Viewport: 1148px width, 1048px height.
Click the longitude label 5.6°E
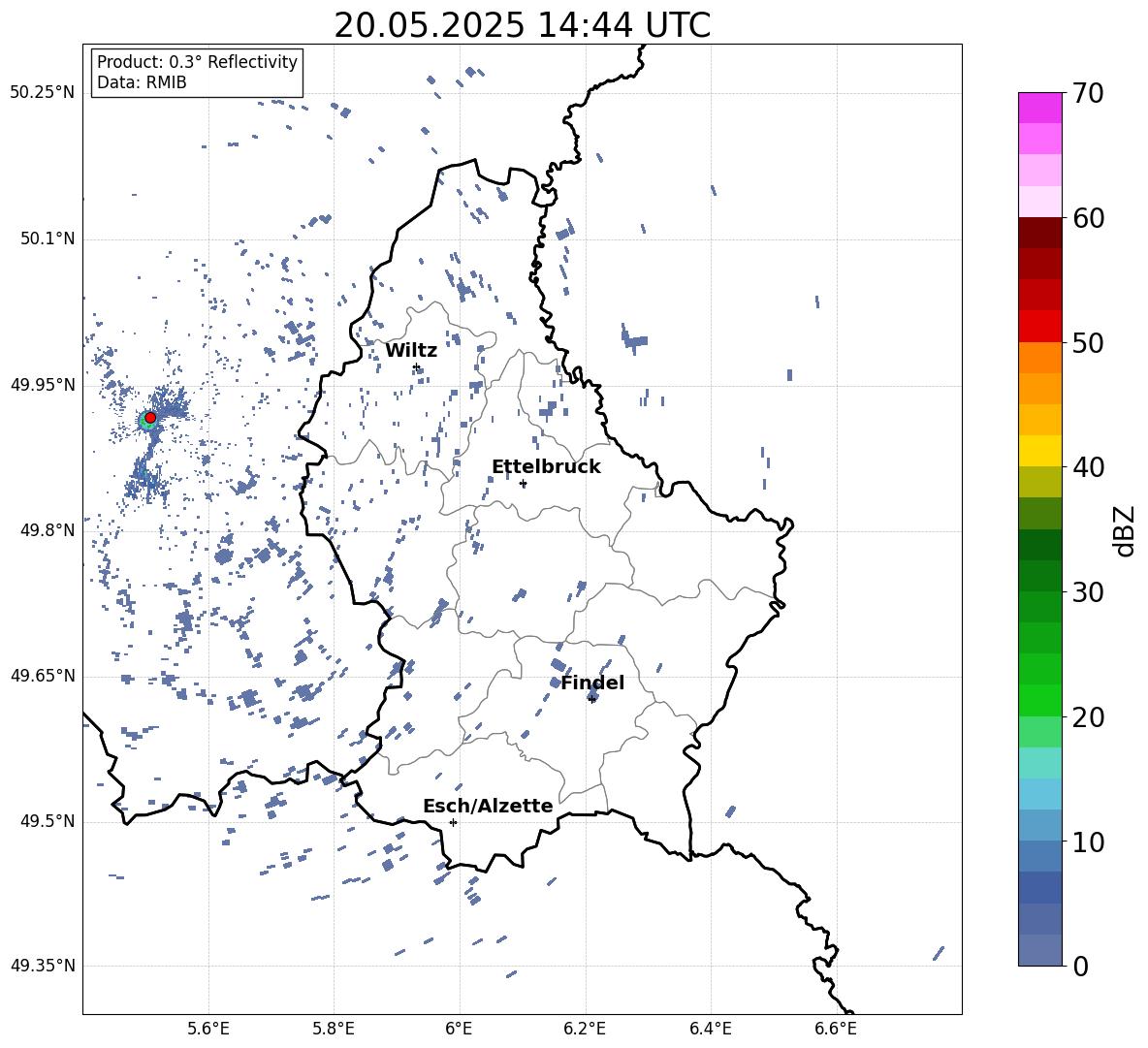pos(208,1029)
